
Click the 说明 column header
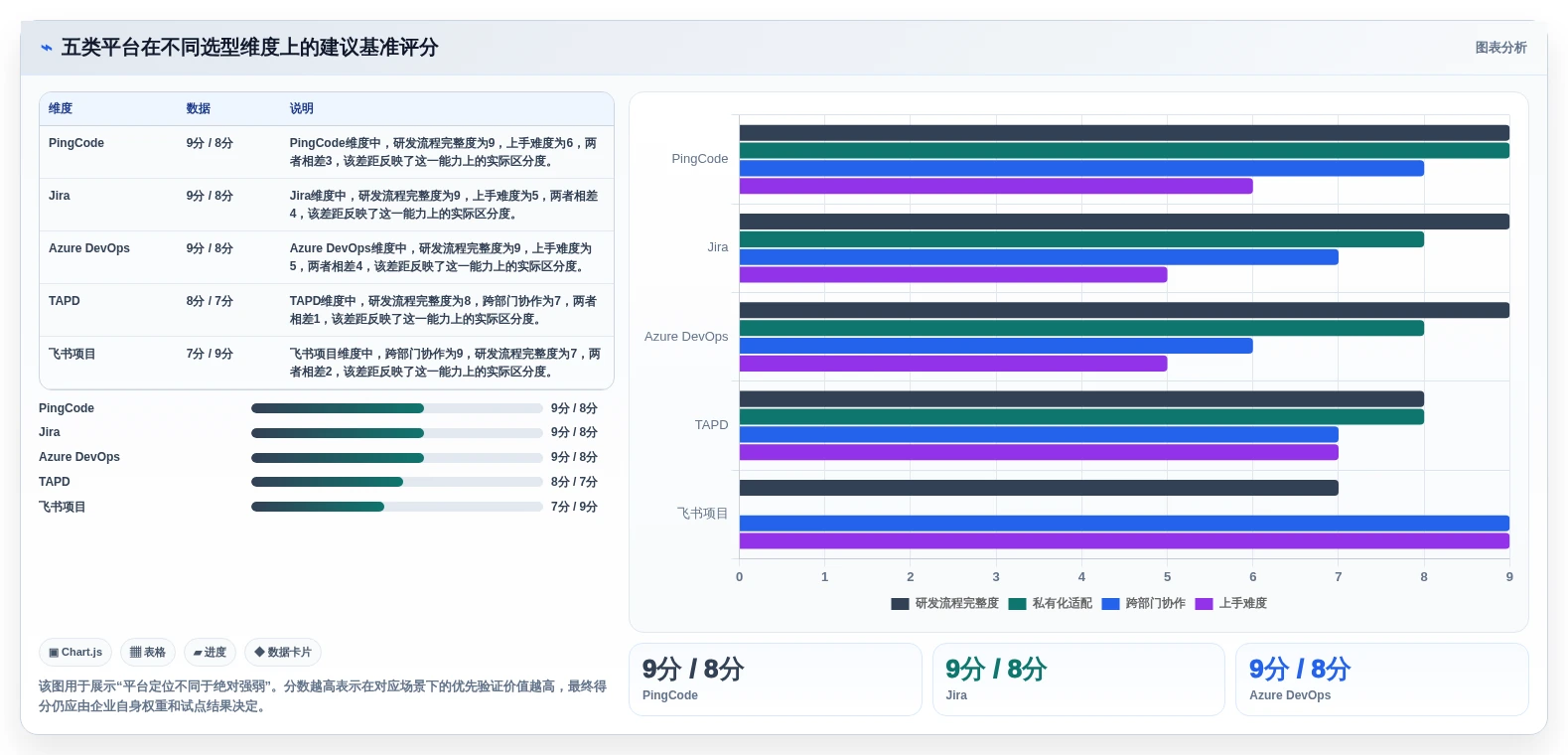(301, 108)
